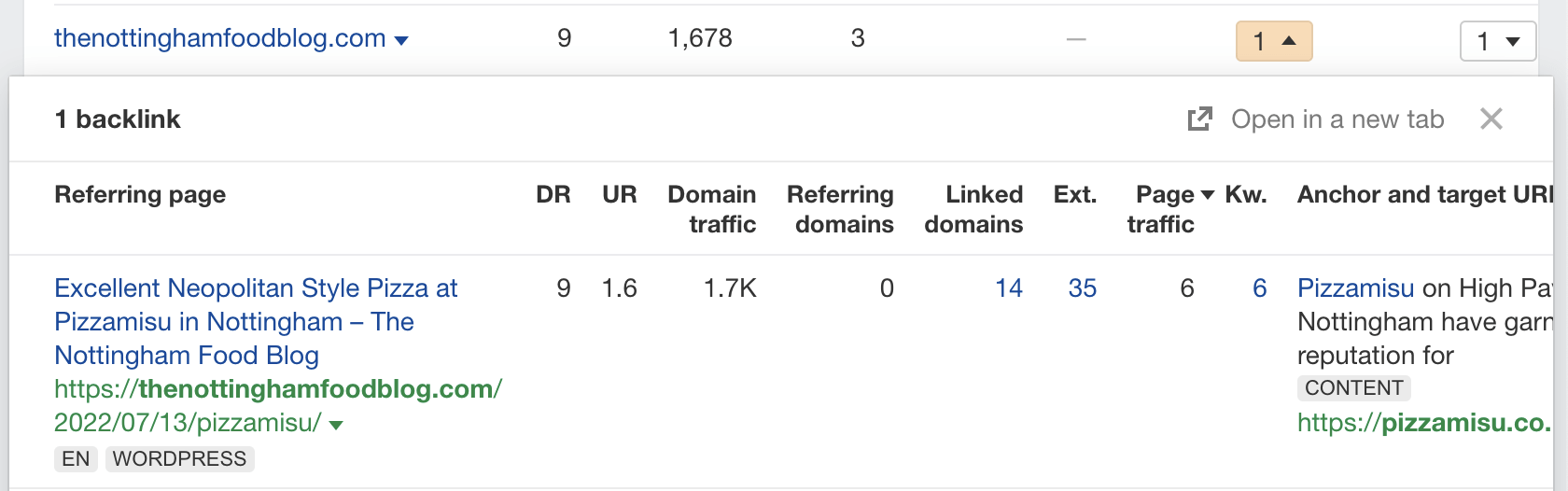This screenshot has height=491, width=1568.
Task: Click the WORDPRESS tag badge
Action: point(179,459)
